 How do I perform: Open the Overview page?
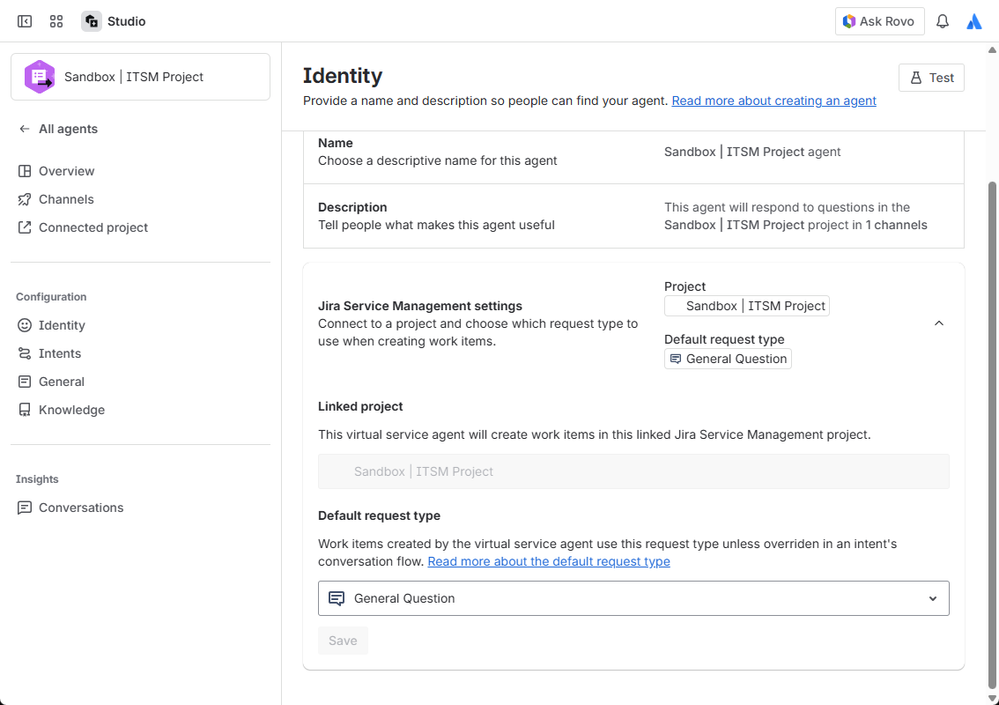click(x=66, y=171)
